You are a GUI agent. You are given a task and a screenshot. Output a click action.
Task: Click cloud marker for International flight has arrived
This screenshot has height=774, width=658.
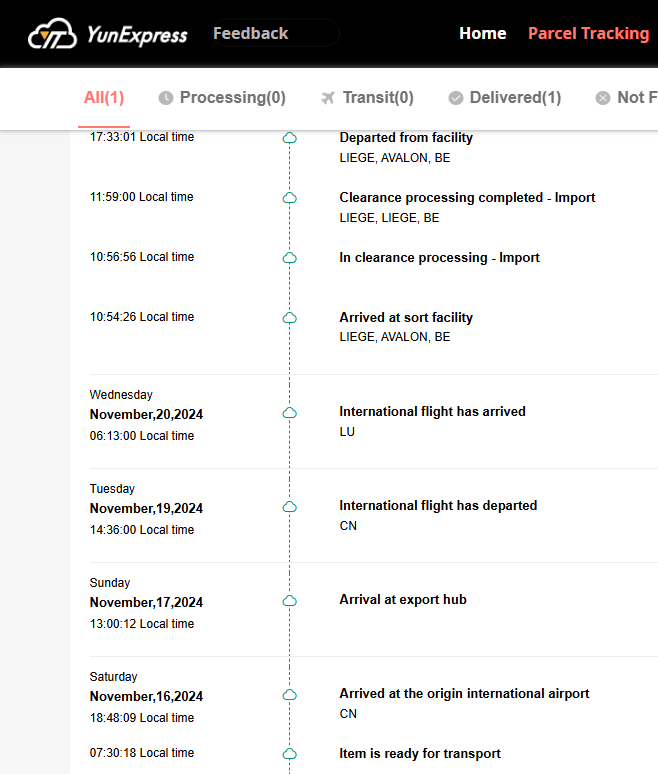click(290, 412)
